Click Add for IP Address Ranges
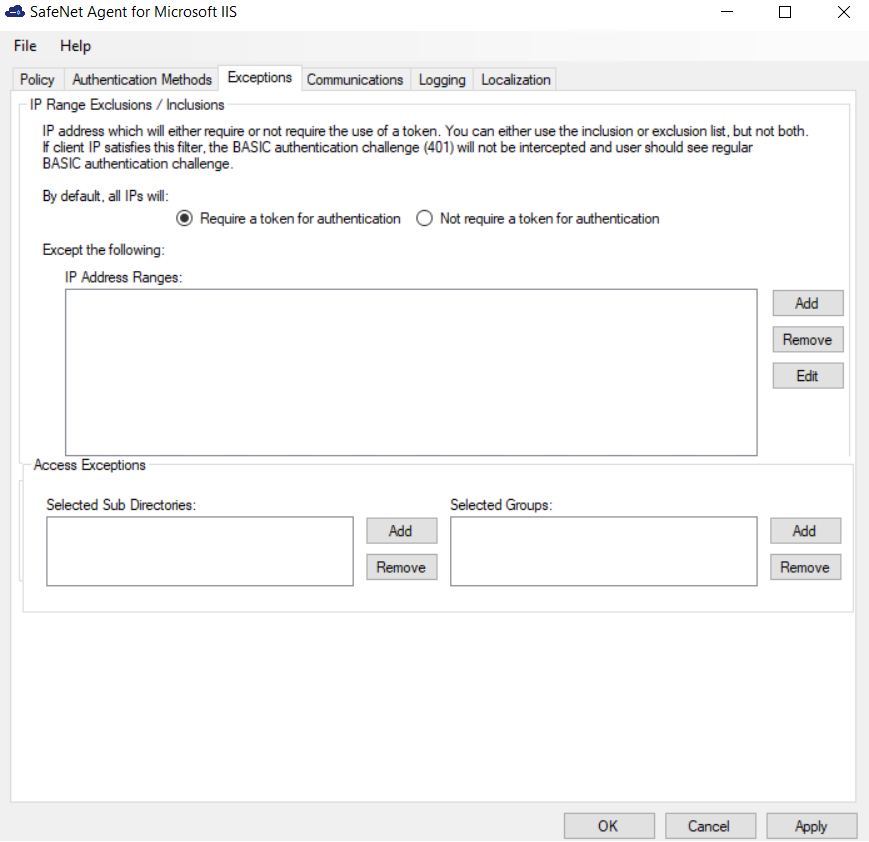The width and height of the screenshot is (869, 842). [807, 303]
